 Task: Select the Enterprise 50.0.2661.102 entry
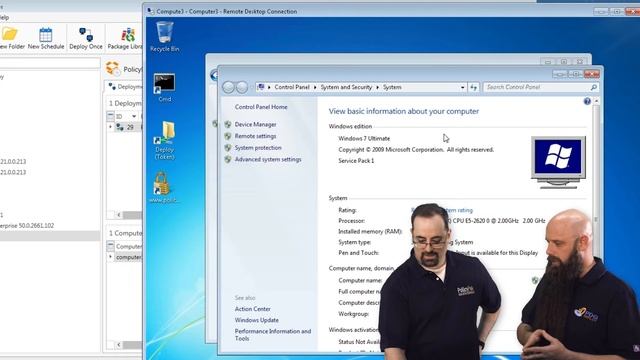pyautogui.click(x=27, y=225)
